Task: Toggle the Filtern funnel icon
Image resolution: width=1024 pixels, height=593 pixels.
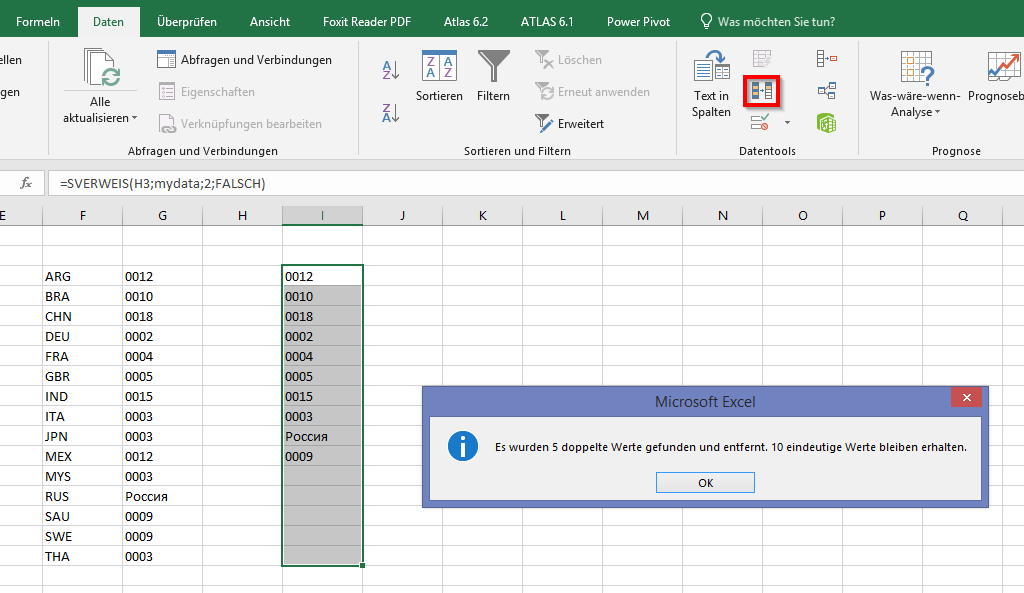Action: click(493, 68)
